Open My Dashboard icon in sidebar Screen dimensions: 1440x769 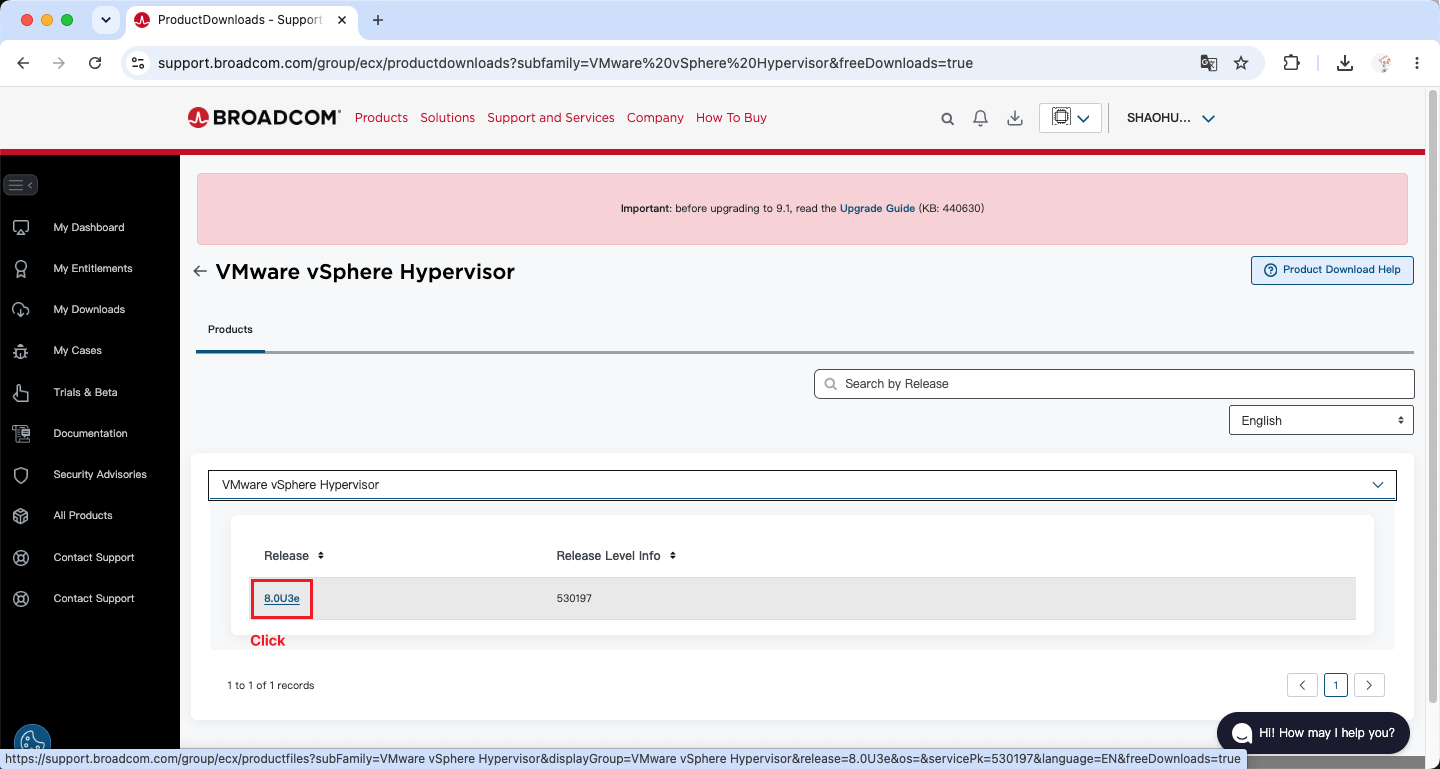[20, 228]
